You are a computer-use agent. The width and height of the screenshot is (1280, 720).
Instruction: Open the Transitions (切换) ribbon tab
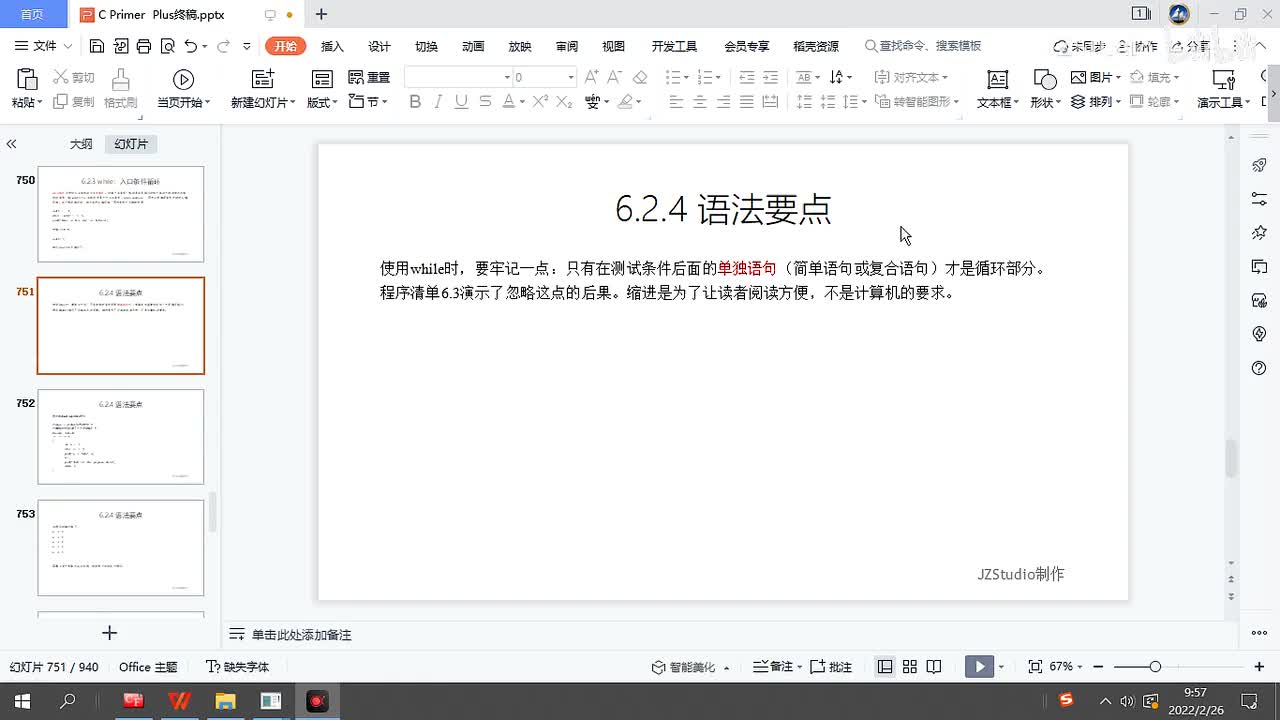coord(426,46)
